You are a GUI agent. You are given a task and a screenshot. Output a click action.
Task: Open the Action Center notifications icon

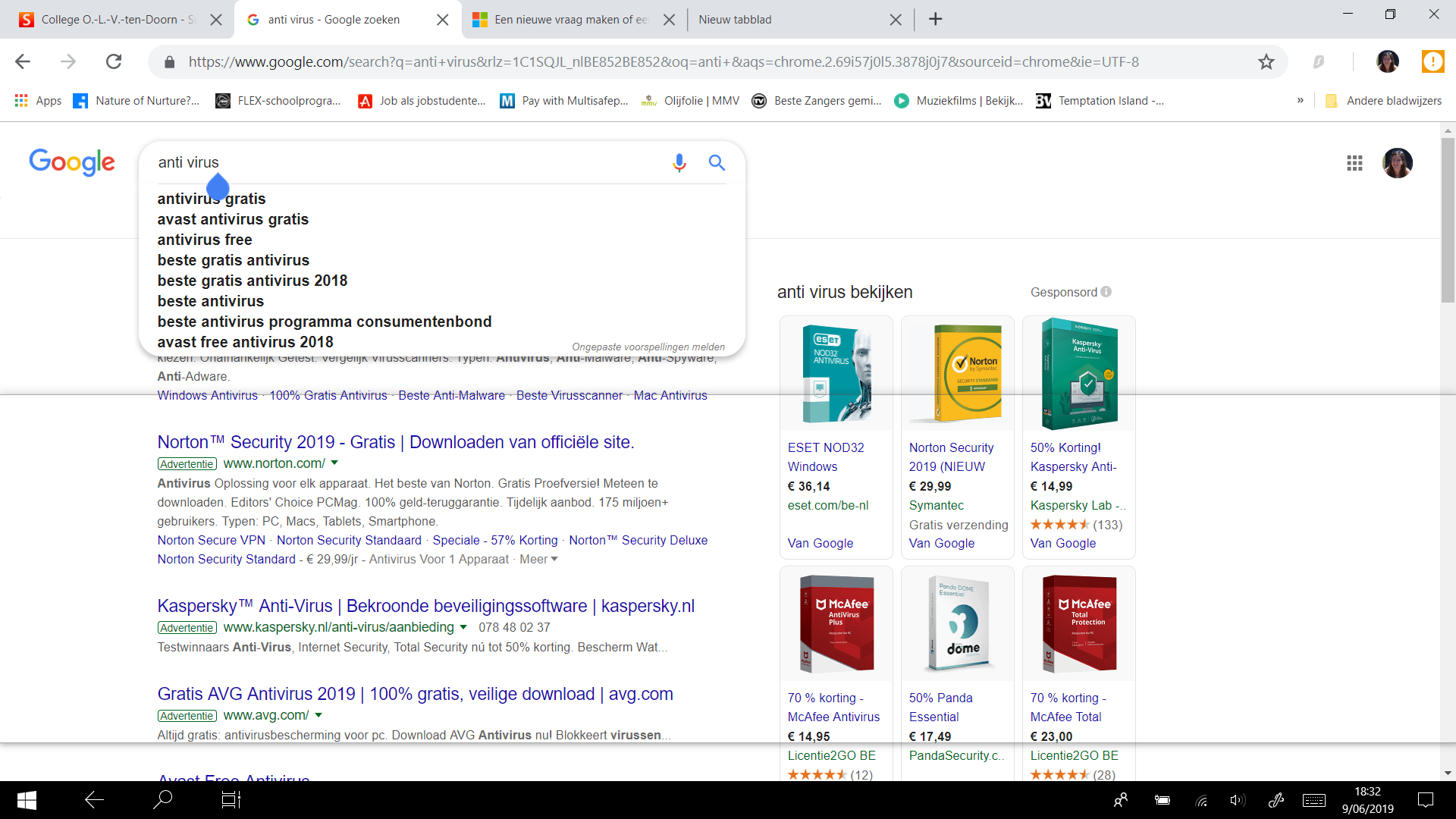[x=1426, y=800]
